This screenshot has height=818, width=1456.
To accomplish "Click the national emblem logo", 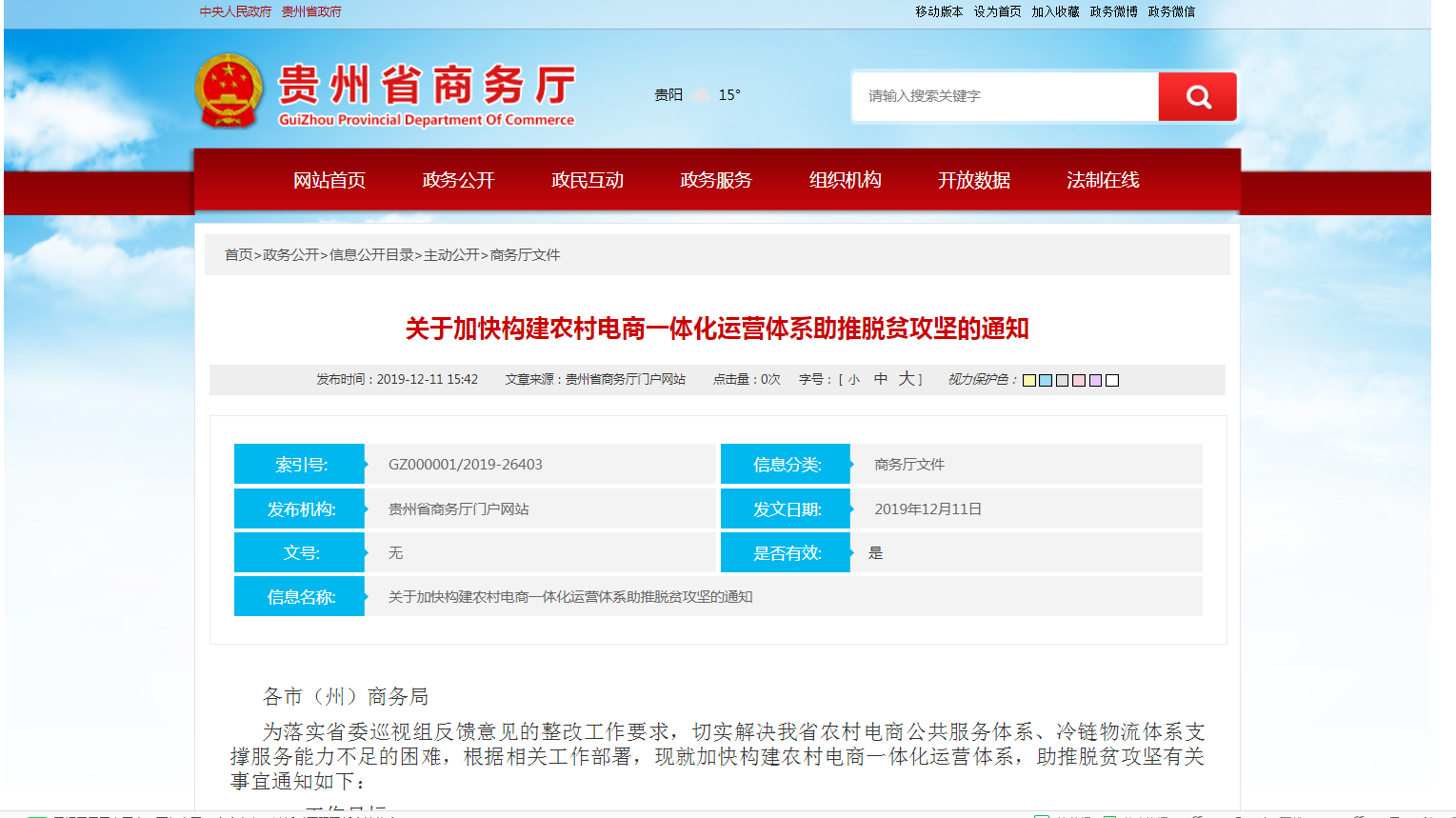I will 229,90.
